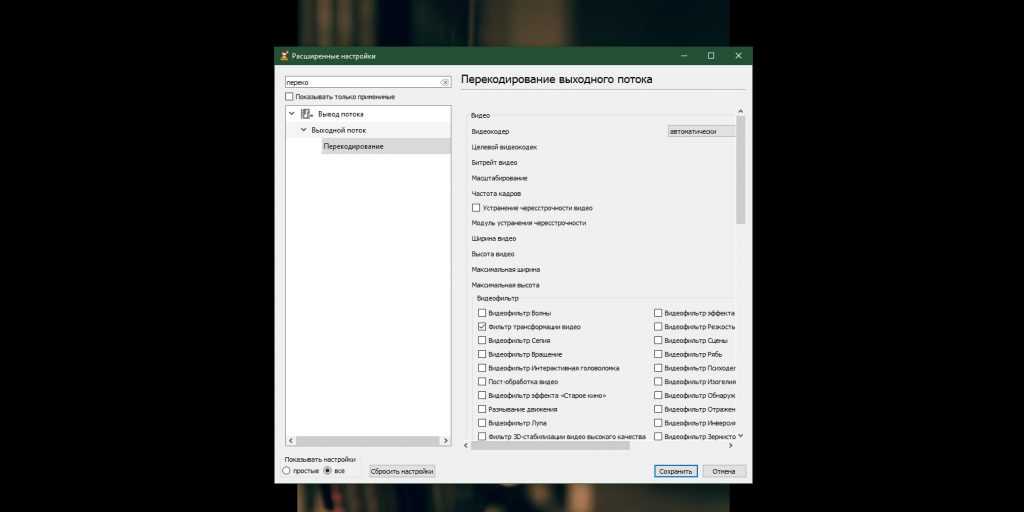This screenshot has width=1024, height=512.
Task: Select Перекодирование in the settings tree
Action: coord(353,147)
